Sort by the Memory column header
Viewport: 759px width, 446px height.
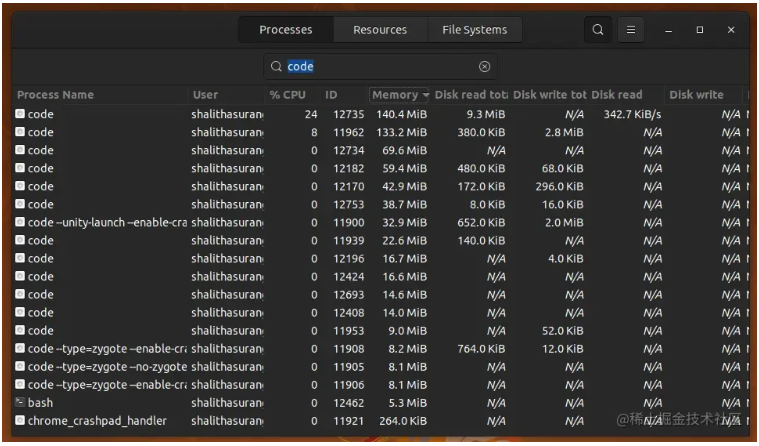(399, 95)
